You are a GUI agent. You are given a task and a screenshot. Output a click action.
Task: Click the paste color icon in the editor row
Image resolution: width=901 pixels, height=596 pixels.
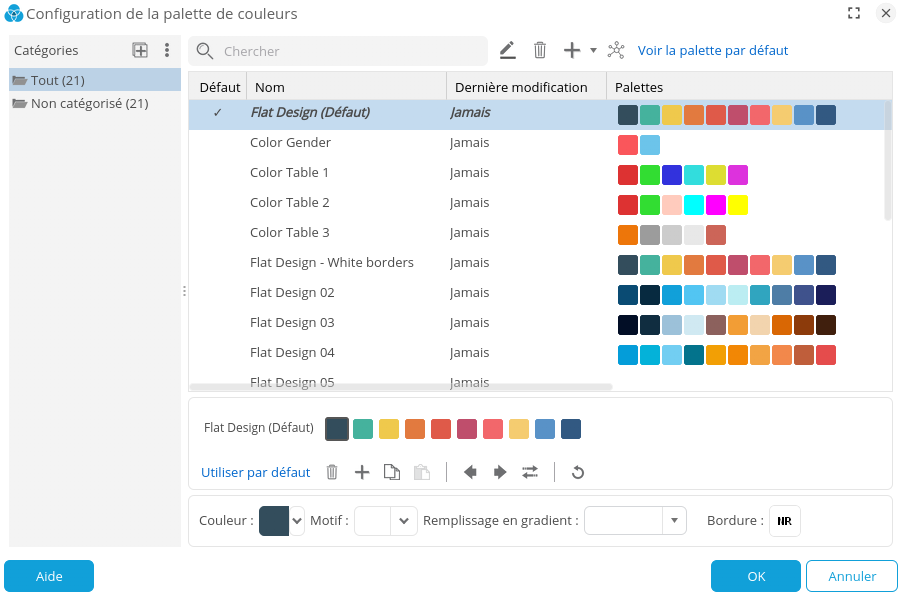(x=422, y=471)
